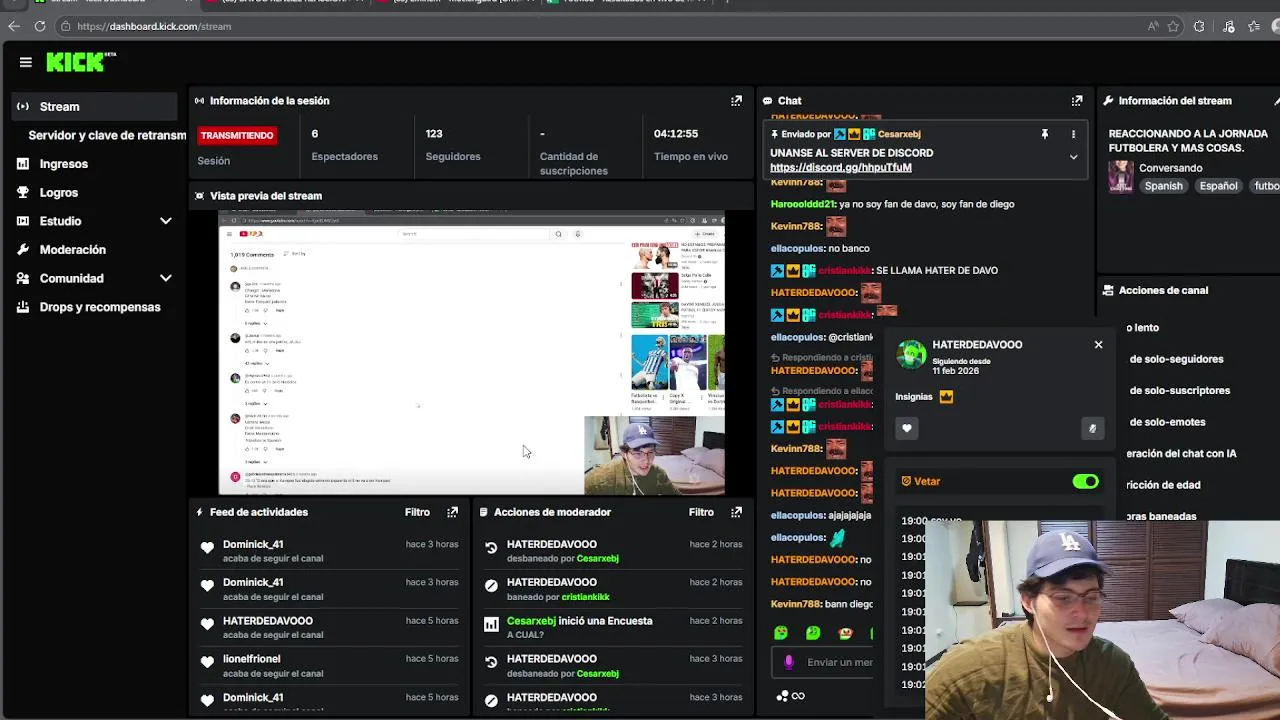The height and width of the screenshot is (720, 1280).
Task: Click the points bubble icon below chat input
Action: coord(783,696)
